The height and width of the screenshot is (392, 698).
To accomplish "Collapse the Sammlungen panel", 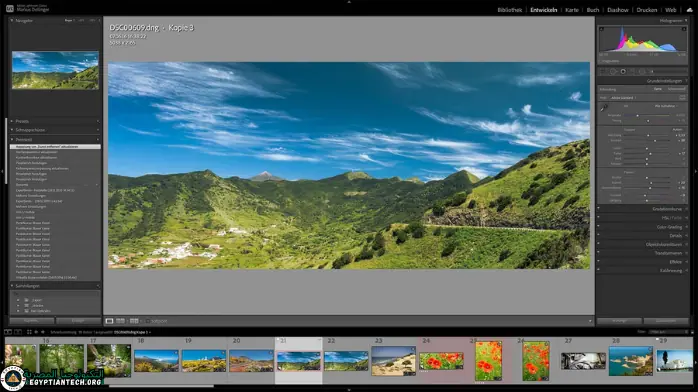I will coord(12,286).
